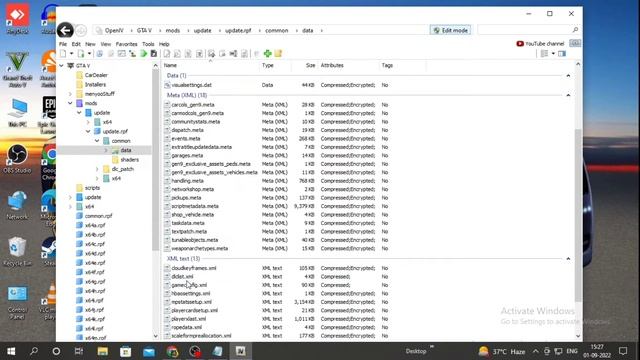
Task: Expand the menyooStuff tree folder
Action: coord(70,94)
